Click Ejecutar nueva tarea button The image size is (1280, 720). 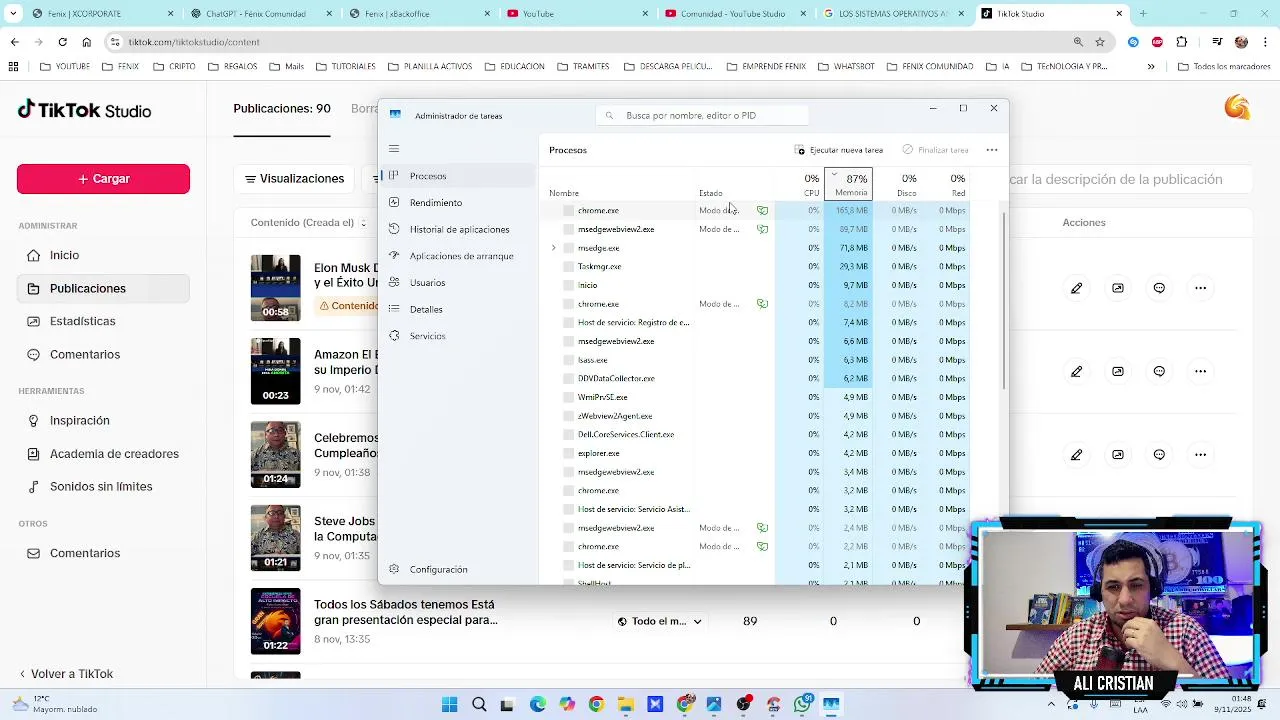point(839,150)
